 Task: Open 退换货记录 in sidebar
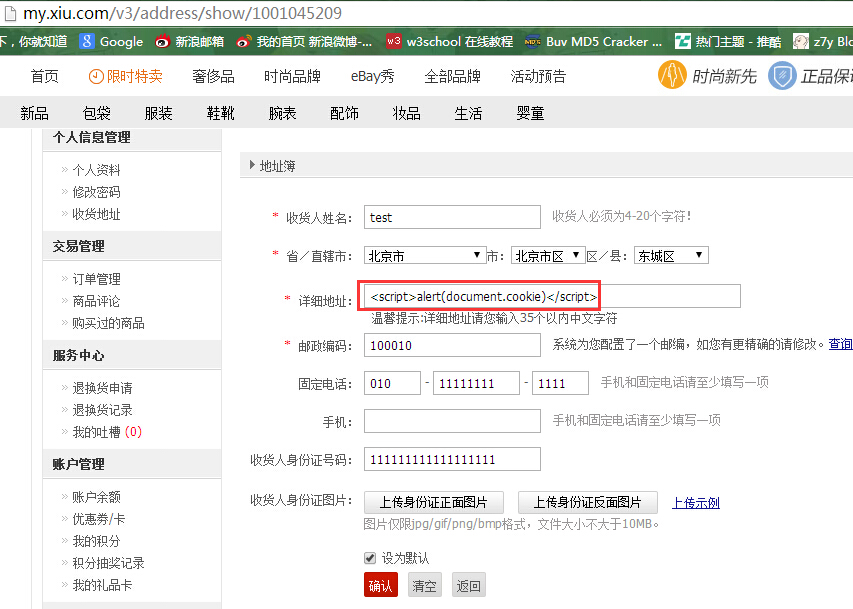pyautogui.click(x=102, y=410)
